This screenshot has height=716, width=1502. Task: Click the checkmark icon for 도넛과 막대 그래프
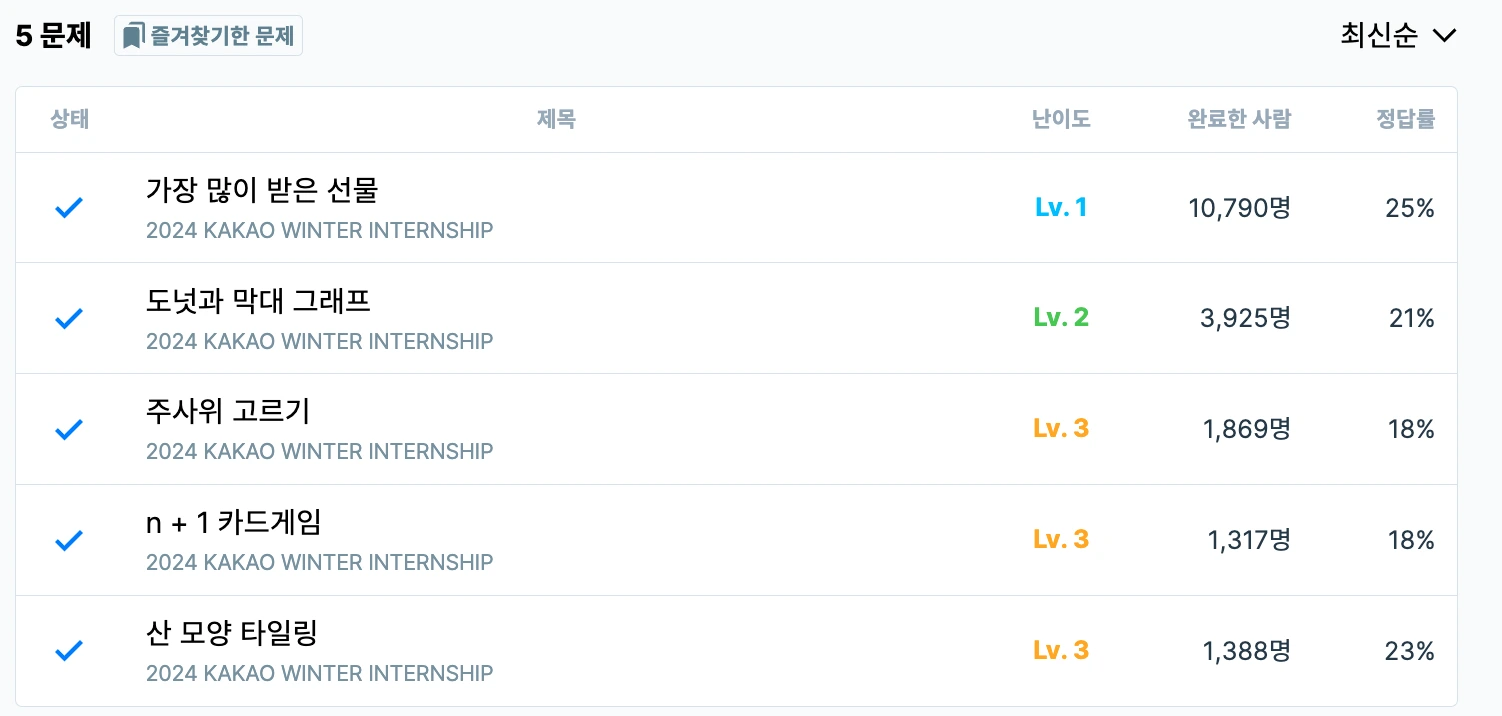pos(69,318)
